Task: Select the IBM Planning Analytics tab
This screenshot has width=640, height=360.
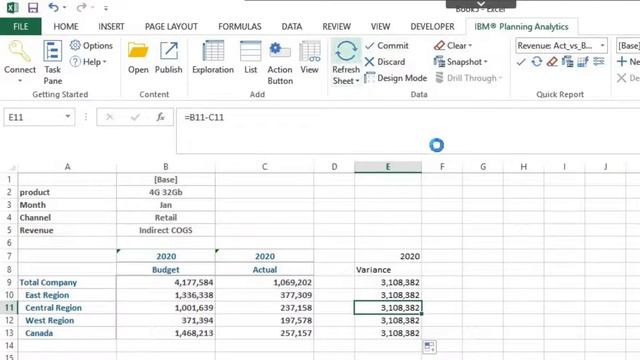Action: coord(521,27)
